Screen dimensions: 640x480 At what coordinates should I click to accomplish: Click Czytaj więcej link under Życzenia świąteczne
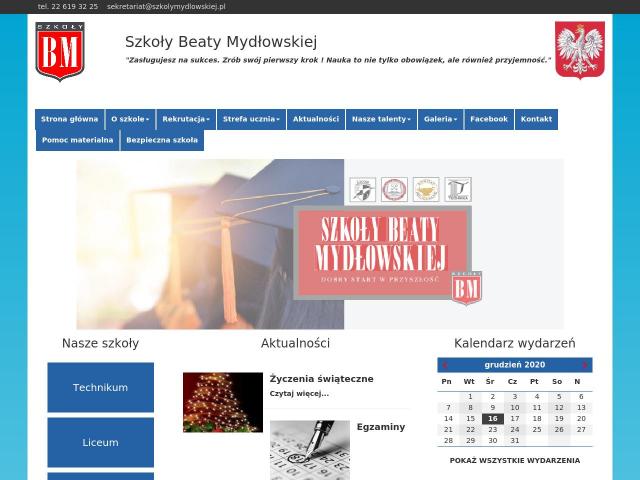click(299, 394)
